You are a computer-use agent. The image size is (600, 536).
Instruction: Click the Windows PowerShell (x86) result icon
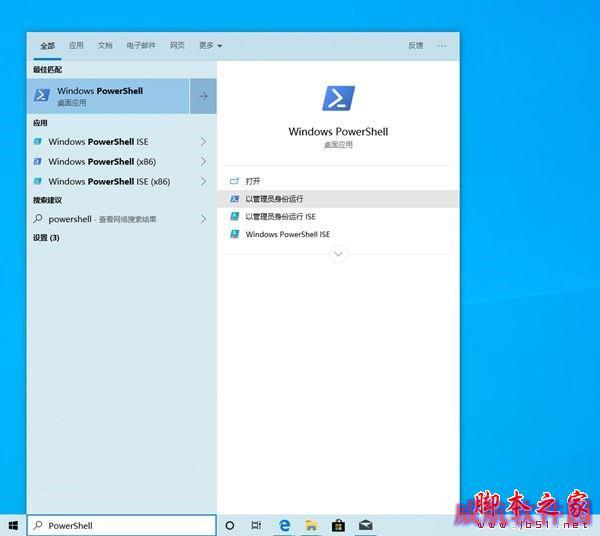point(38,161)
